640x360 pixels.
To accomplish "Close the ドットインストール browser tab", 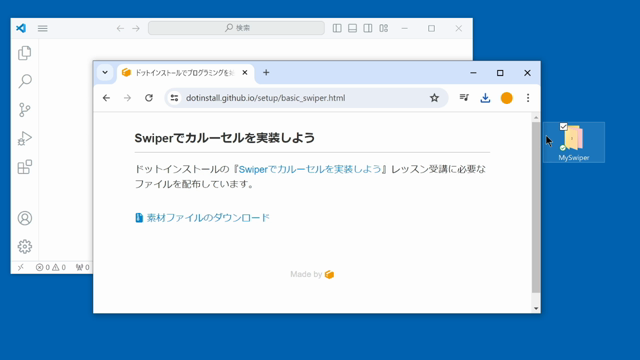I will pos(245,73).
